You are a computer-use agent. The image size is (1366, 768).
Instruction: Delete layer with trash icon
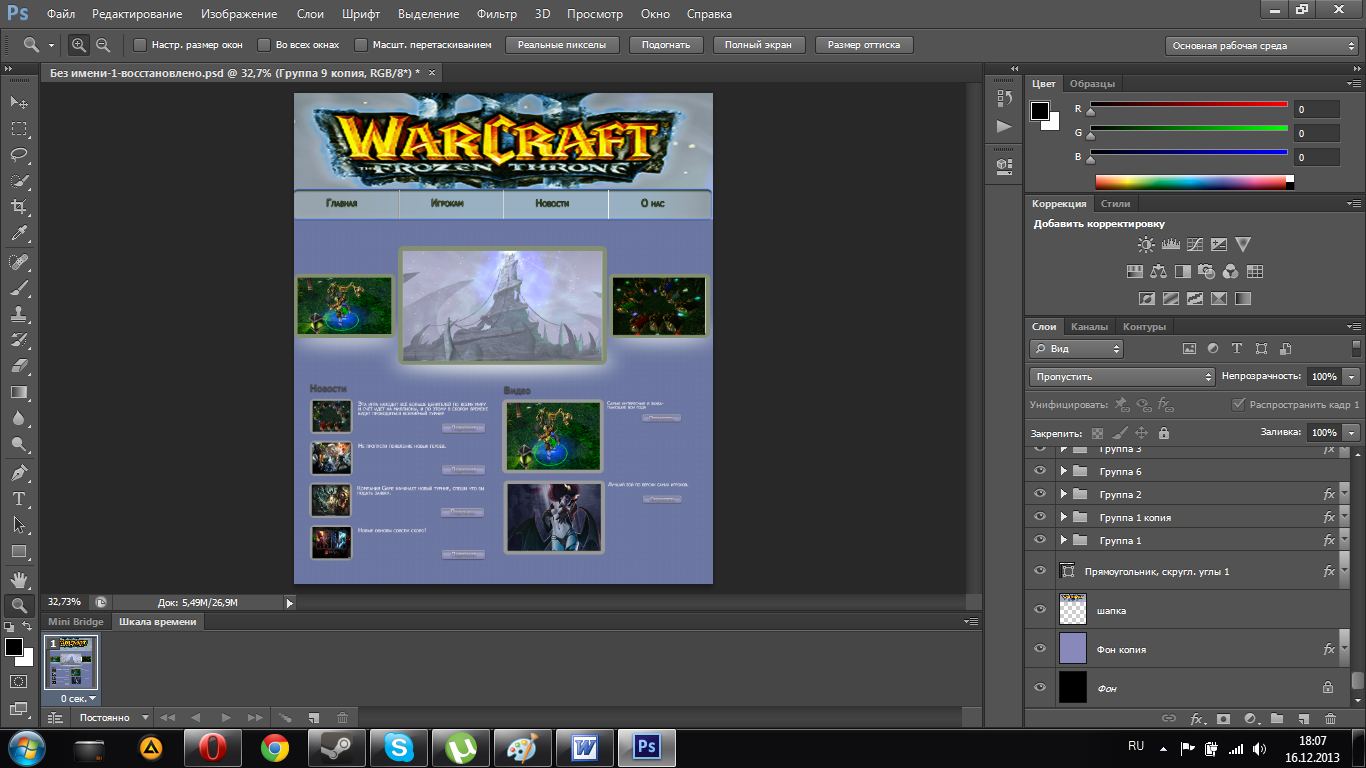(1330, 718)
